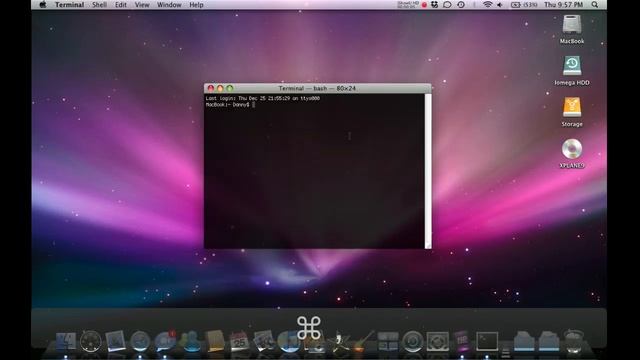This screenshot has height=360, width=640.
Task: Click the chat bubble status icon
Action: pos(447,5)
